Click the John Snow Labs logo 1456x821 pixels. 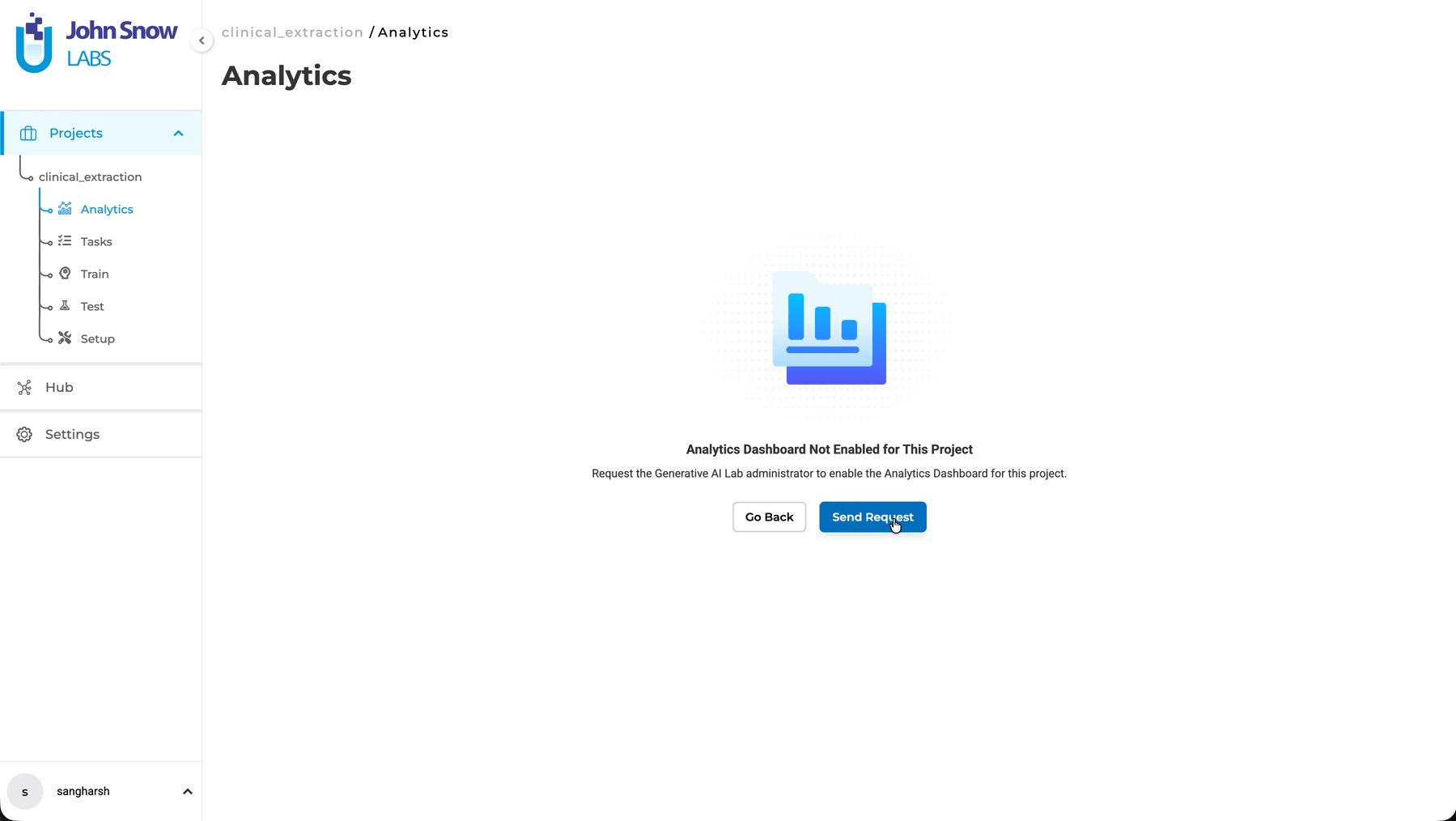(x=96, y=44)
